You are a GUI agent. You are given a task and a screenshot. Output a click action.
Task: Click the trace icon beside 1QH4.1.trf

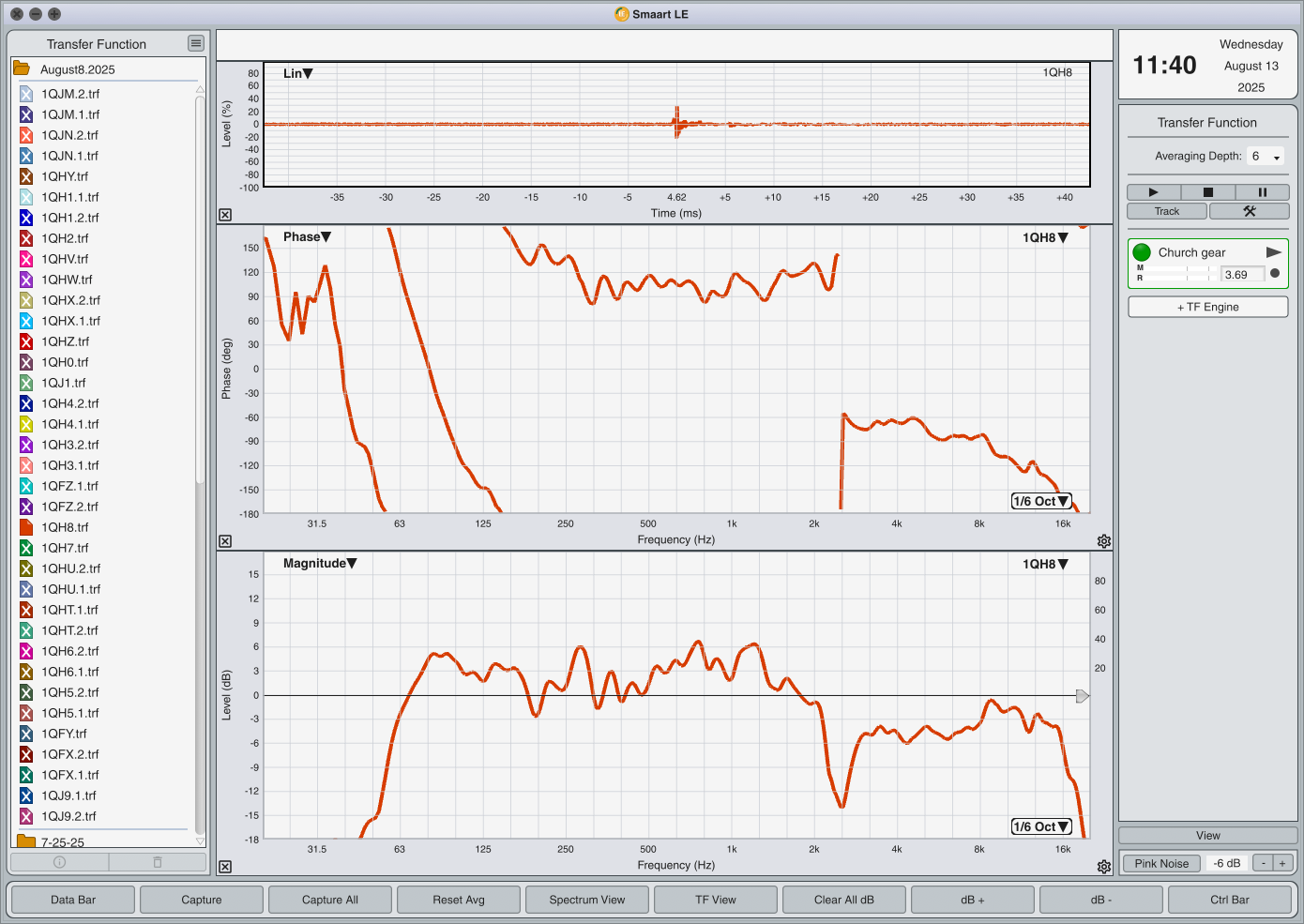[26, 424]
